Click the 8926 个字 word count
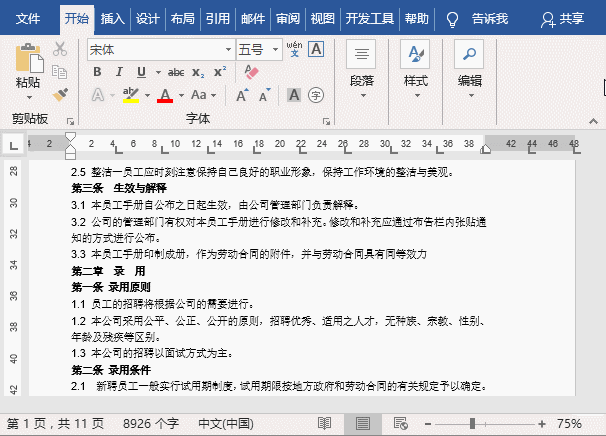Image resolution: width=606 pixels, height=436 pixels. 151,424
